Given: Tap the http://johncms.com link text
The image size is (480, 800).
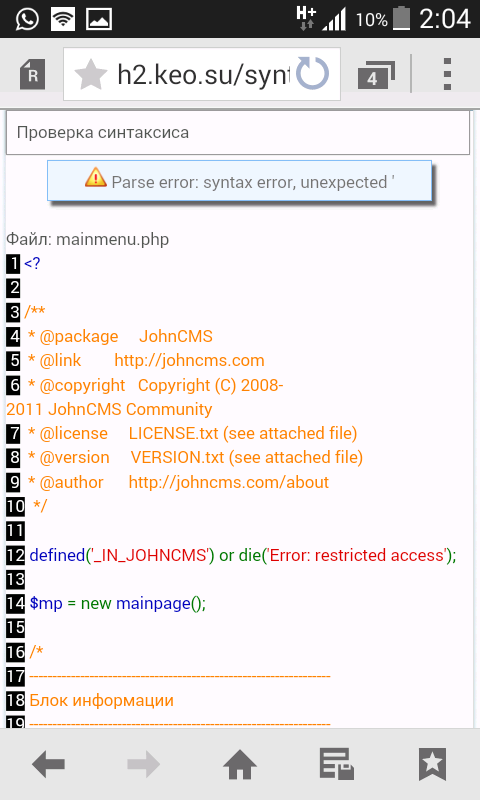Looking at the screenshot, I should pyautogui.click(x=189, y=360).
